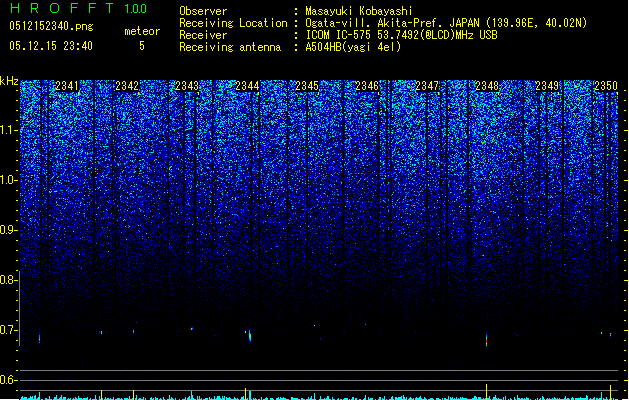Screen dimensions: 629x400
Task: Click the meteor echo just before 2341
Action: (x=39, y=338)
